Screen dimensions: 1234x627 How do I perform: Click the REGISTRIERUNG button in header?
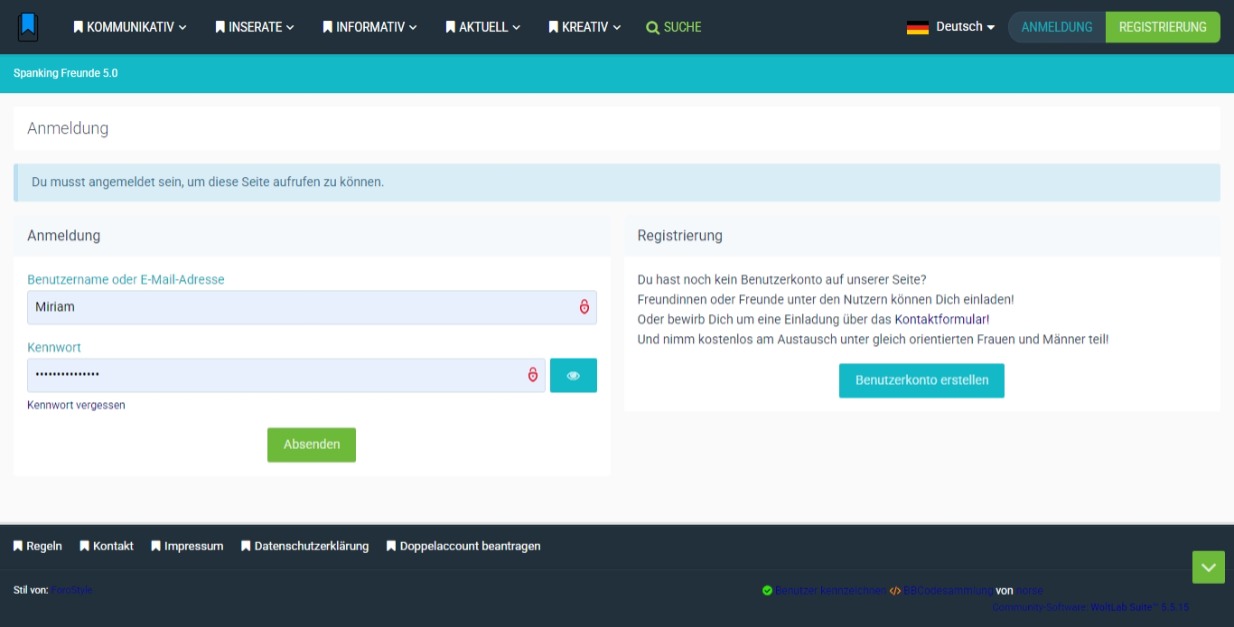1162,27
